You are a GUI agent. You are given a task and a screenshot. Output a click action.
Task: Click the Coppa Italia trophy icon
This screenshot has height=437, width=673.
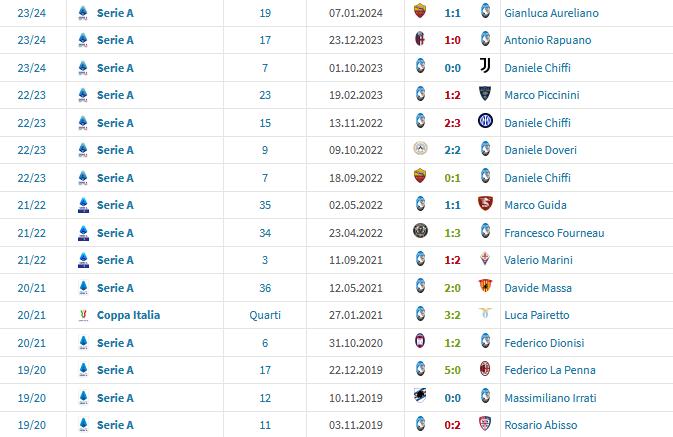point(83,315)
